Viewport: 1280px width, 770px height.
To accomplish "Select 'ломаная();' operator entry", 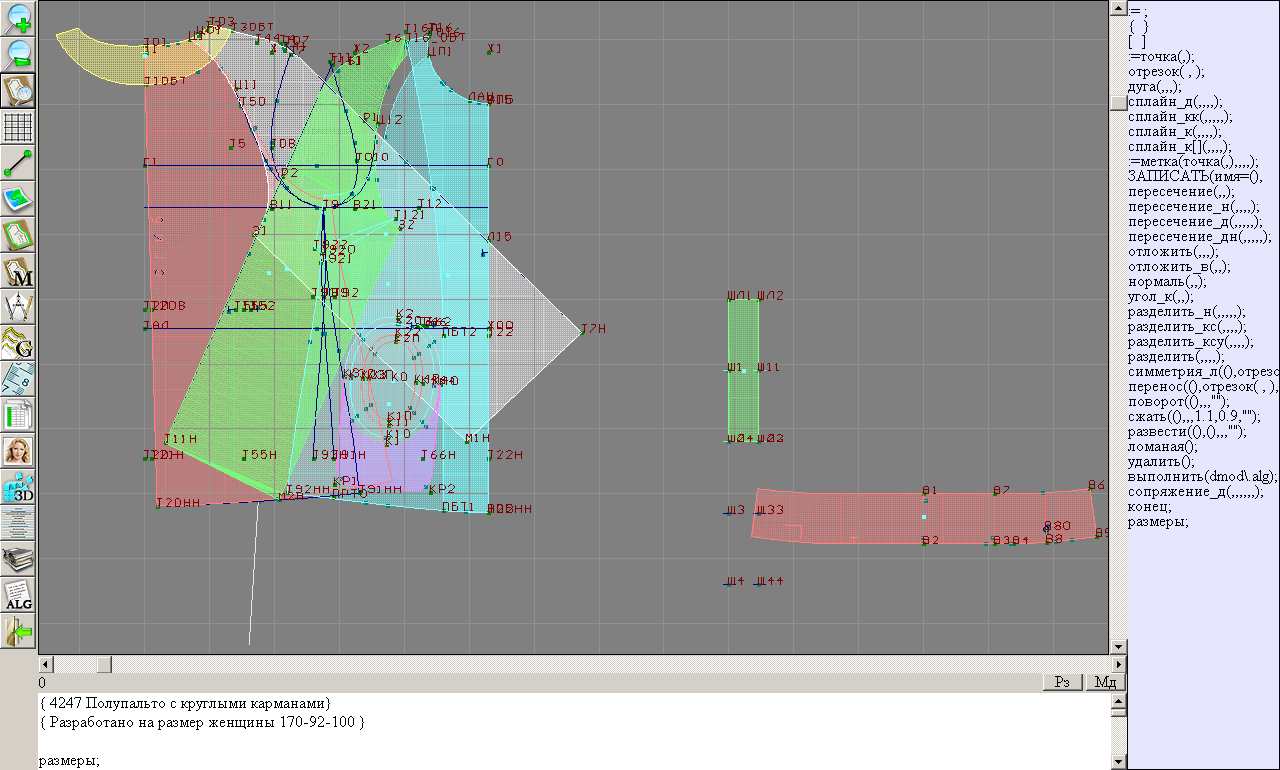I will tap(1162, 447).
